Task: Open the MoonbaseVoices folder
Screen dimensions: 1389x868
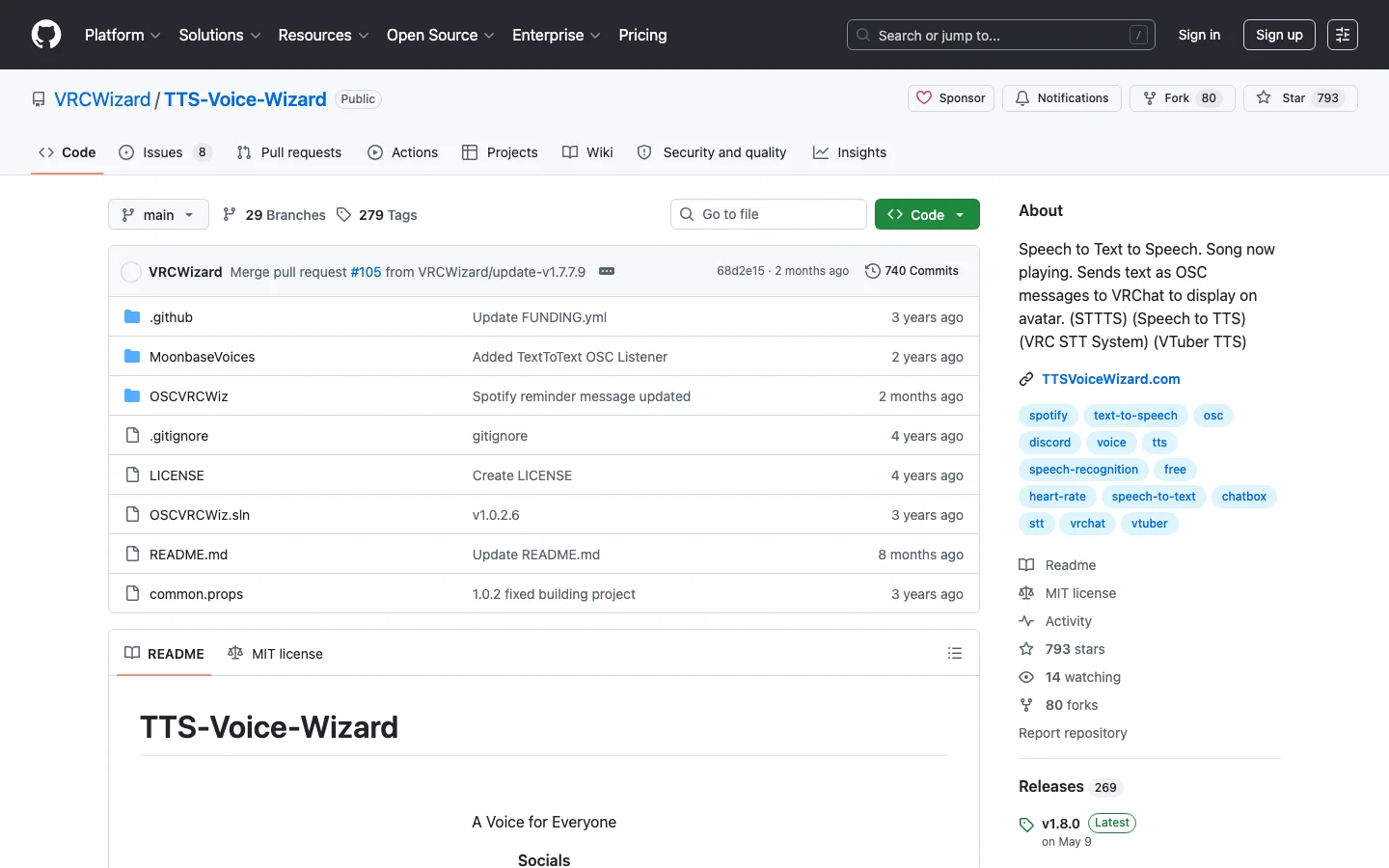Action: pos(203,357)
